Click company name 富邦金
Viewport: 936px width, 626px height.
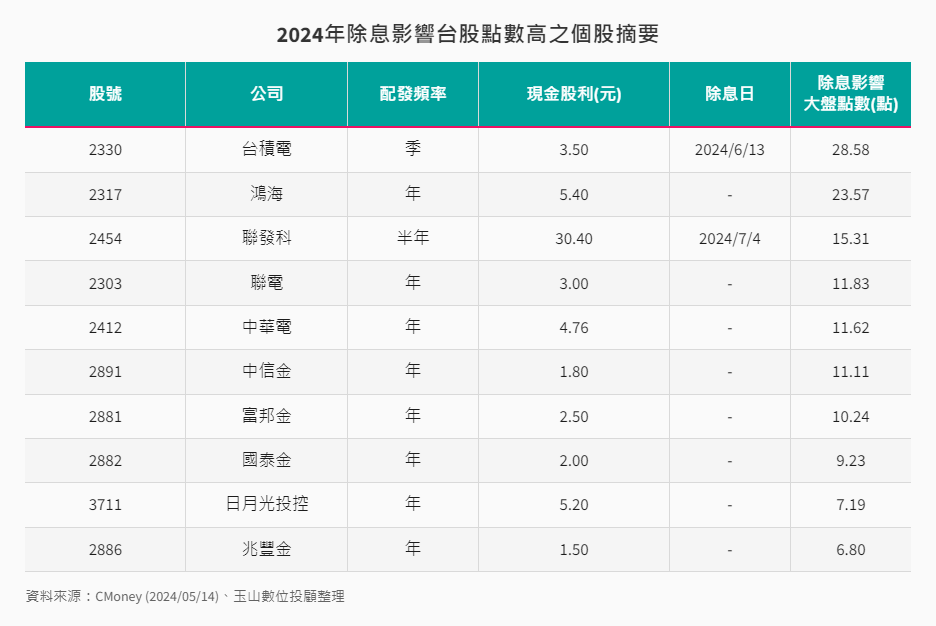[x=266, y=416]
